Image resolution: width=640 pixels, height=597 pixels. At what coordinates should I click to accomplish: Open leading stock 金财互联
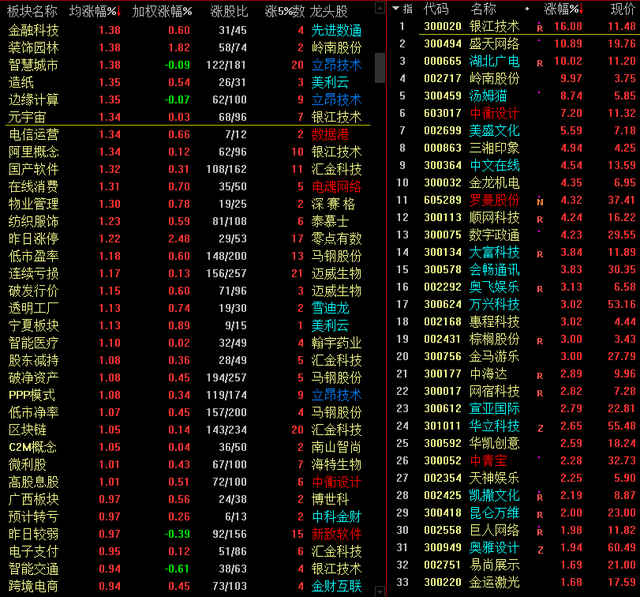[336, 586]
